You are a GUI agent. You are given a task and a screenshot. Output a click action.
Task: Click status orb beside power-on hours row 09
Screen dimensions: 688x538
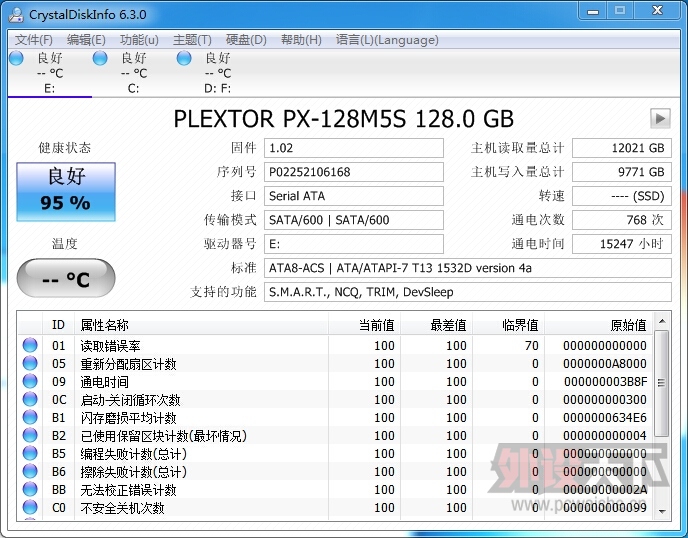point(30,382)
